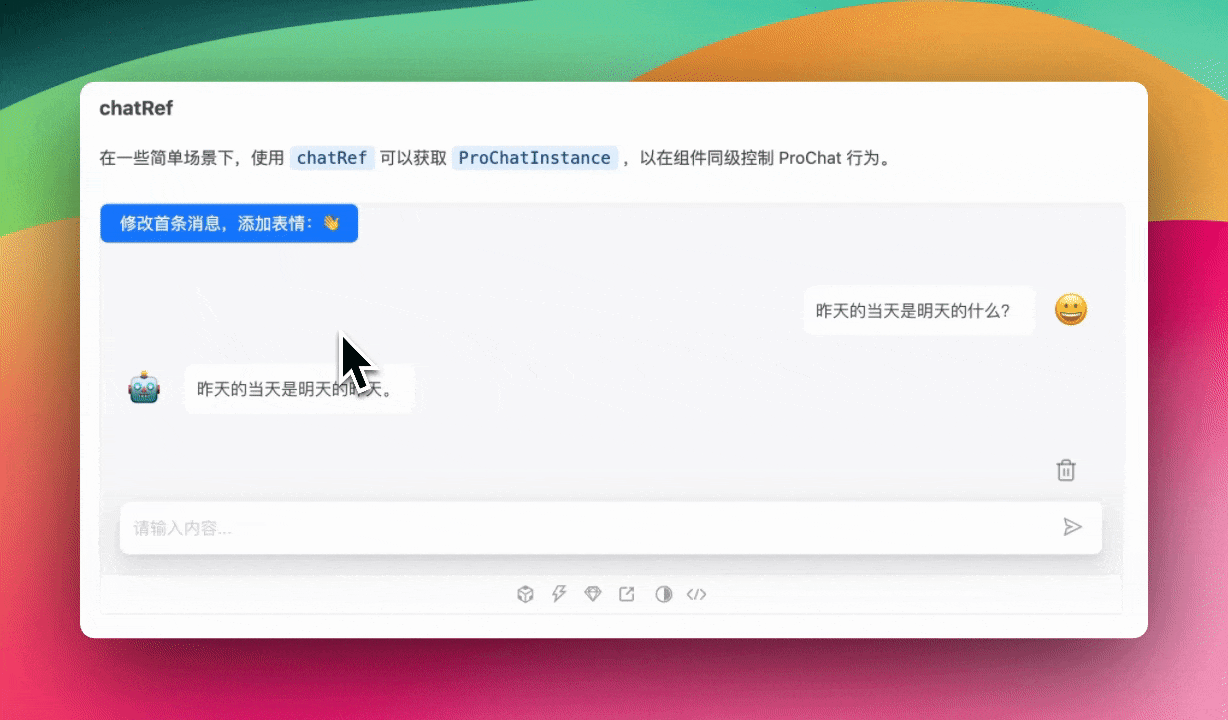Click the chatRef heading
This screenshot has width=1228, height=720.
point(136,108)
